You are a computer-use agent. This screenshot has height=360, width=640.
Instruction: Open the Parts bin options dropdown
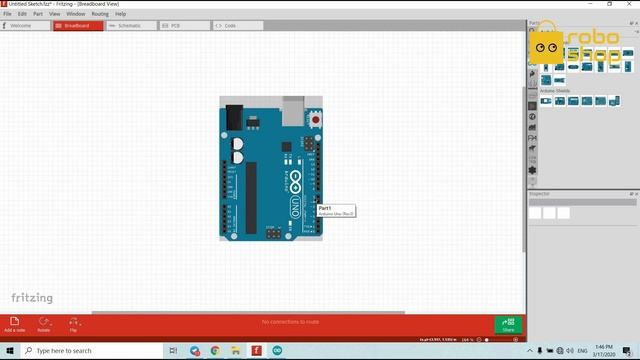pos(636,31)
